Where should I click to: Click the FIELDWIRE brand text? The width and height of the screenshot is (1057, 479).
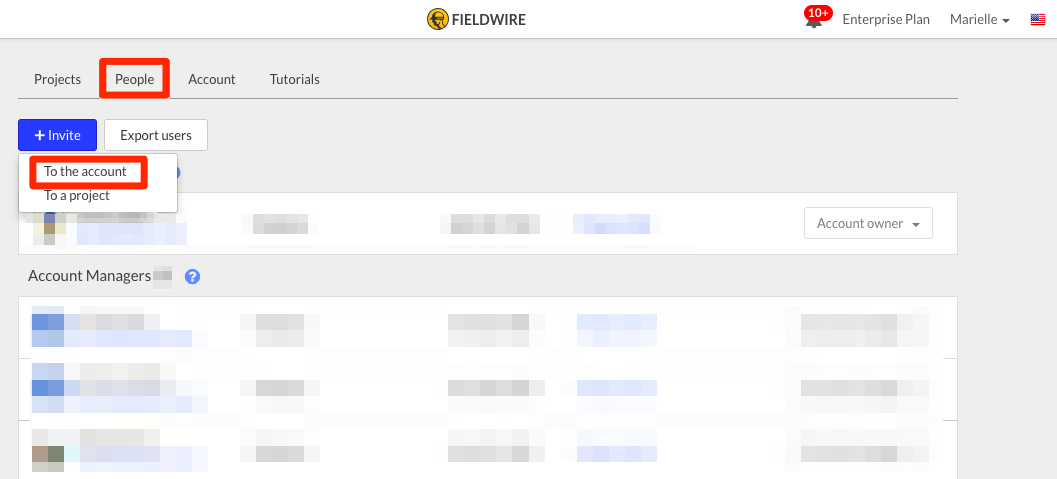coord(489,20)
